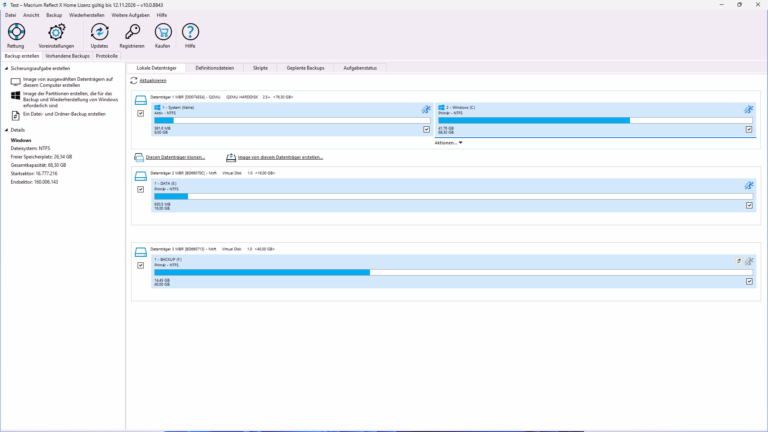768x432 pixels.
Task: Click the Macrium Reflect title bar app icon
Action: [5, 5]
